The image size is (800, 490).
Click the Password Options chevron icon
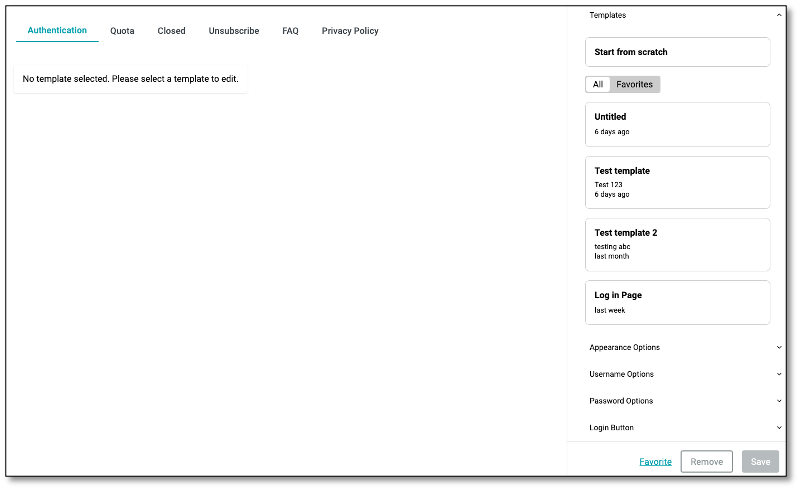click(x=779, y=401)
